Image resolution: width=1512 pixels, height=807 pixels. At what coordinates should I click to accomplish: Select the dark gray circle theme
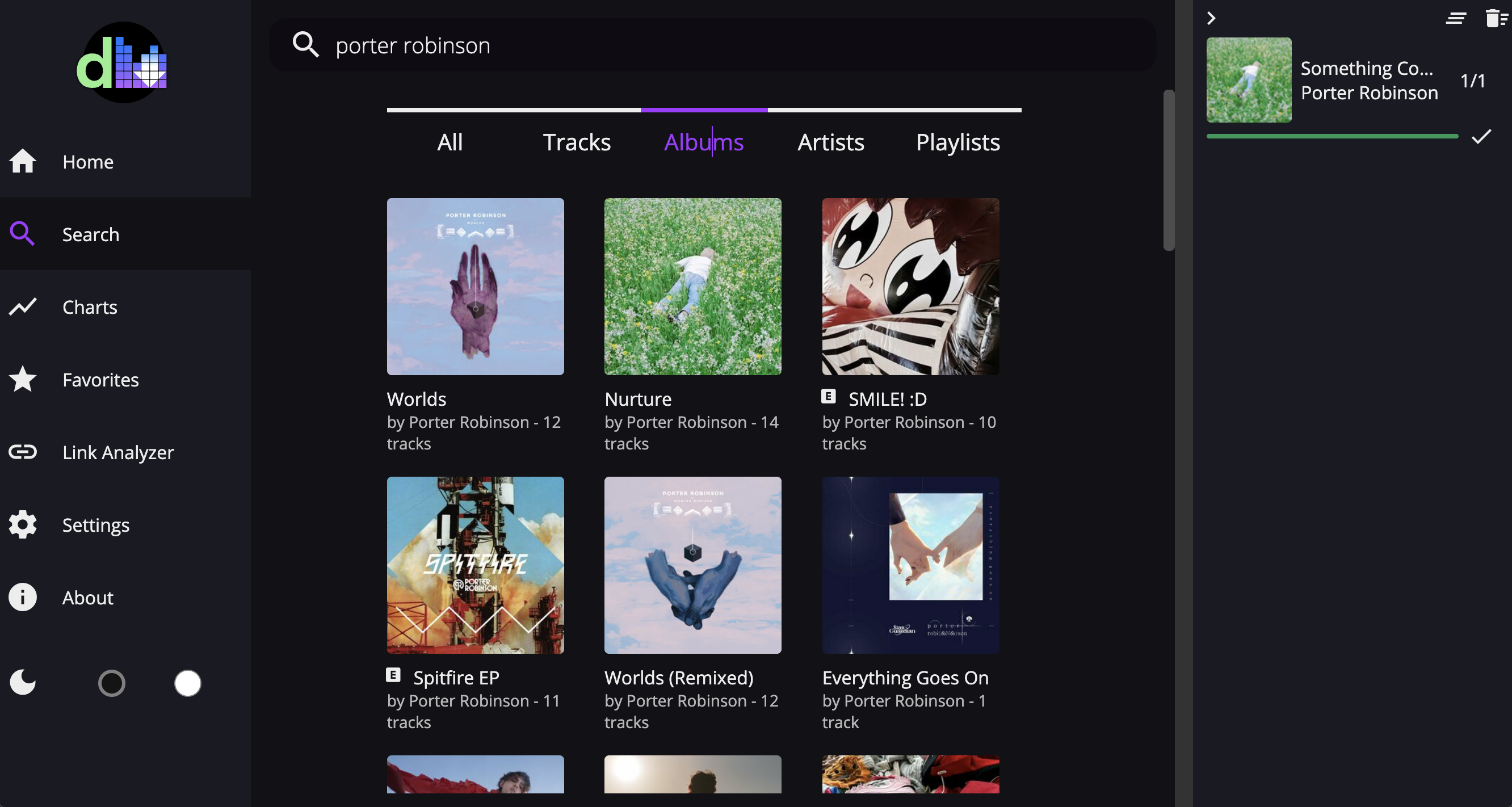(x=111, y=683)
